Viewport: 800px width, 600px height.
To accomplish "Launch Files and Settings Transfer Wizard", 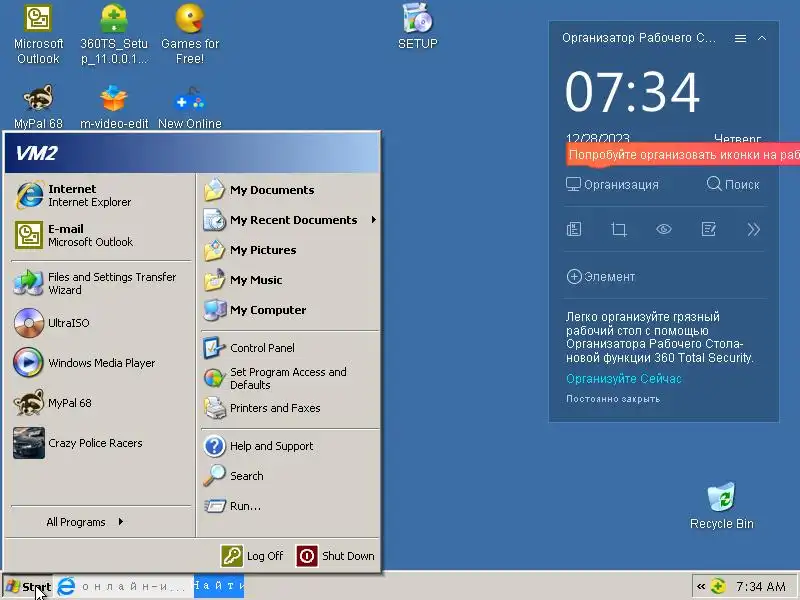I will click(100, 283).
